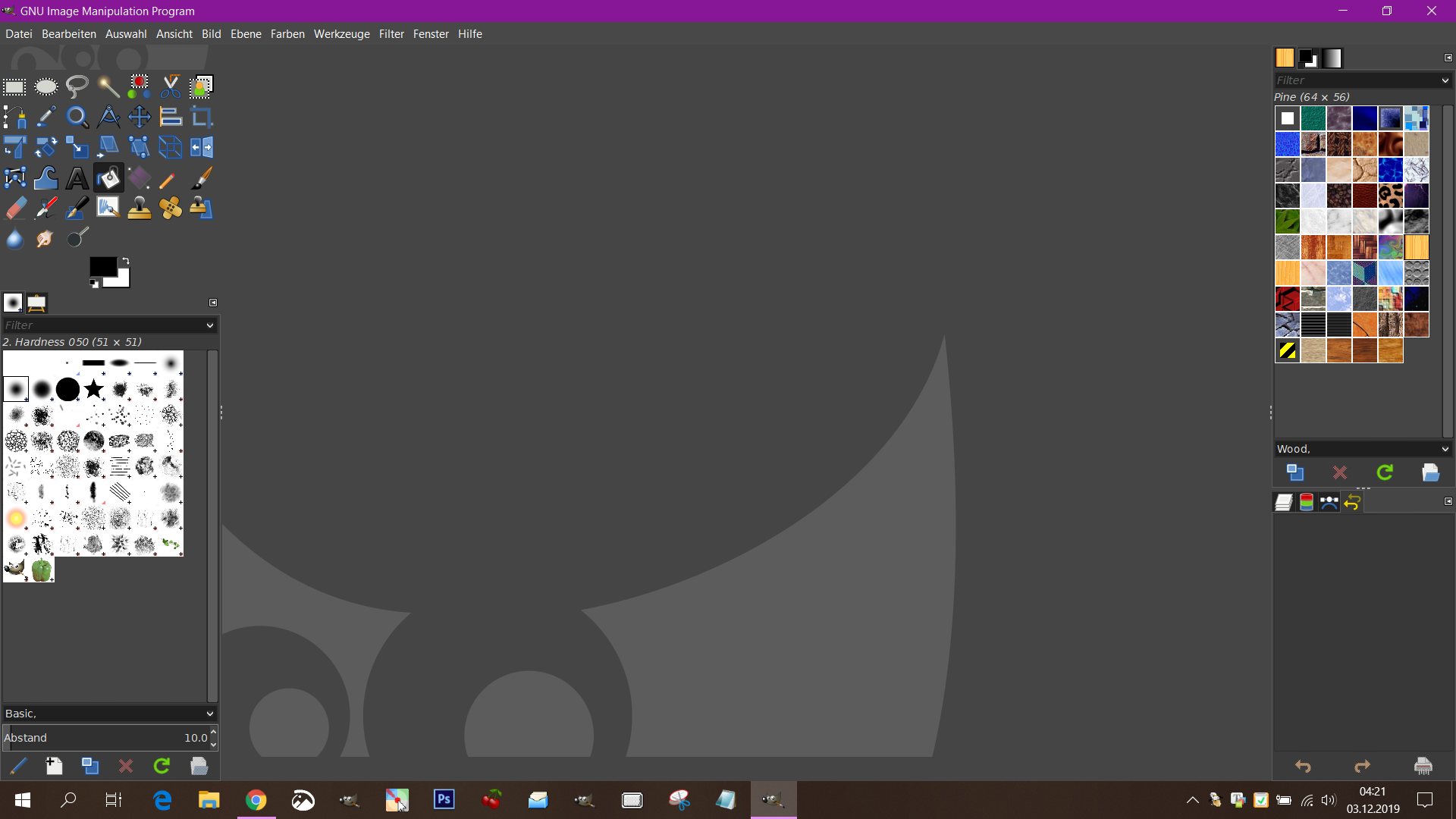This screenshot has height=819, width=1456.
Task: Select the Smudge finger tool
Action: click(45, 239)
